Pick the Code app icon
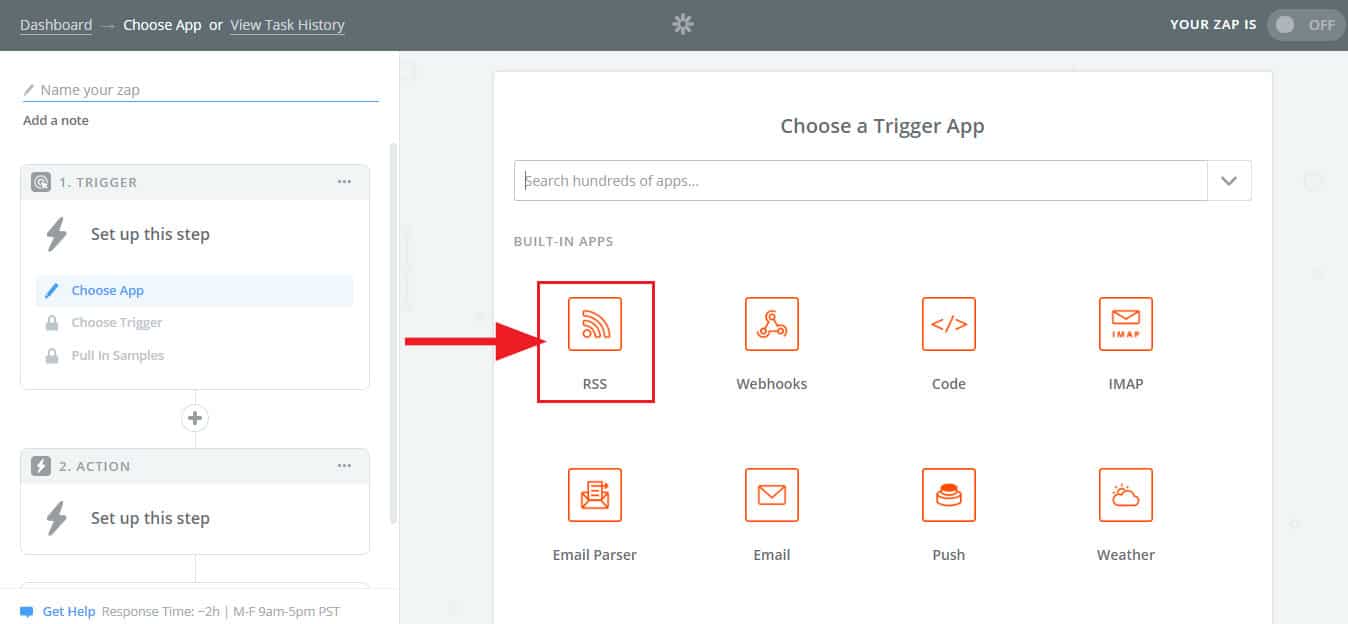 (x=949, y=324)
